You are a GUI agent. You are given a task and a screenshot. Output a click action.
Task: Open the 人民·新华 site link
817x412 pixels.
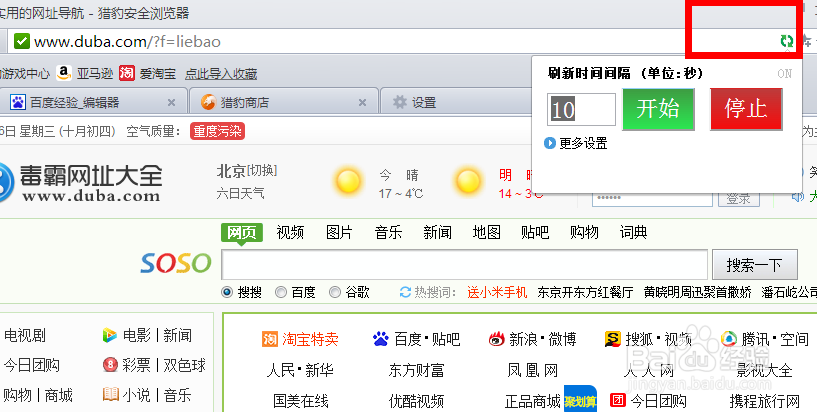pyautogui.click(x=300, y=370)
